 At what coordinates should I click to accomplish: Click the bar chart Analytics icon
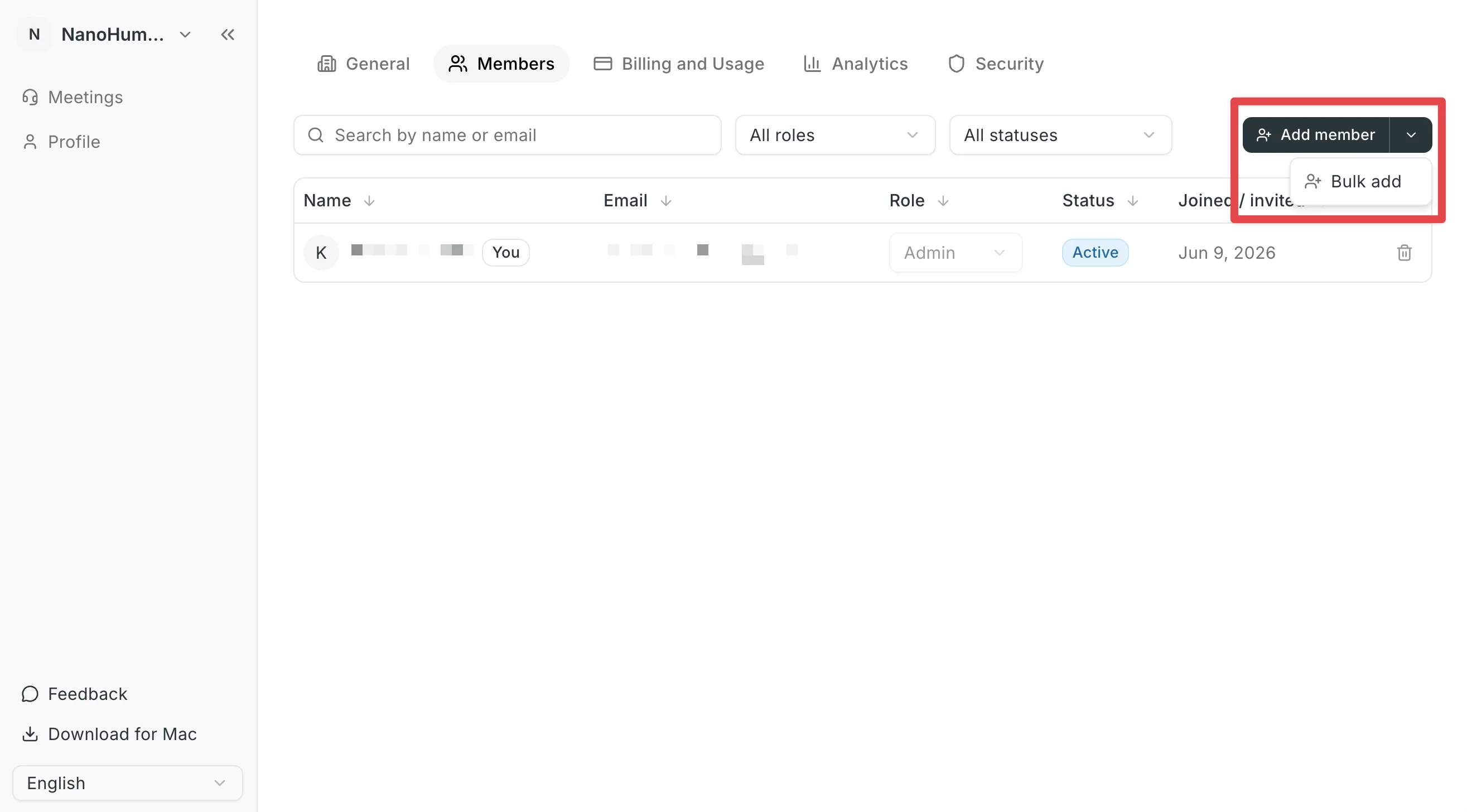click(x=812, y=64)
